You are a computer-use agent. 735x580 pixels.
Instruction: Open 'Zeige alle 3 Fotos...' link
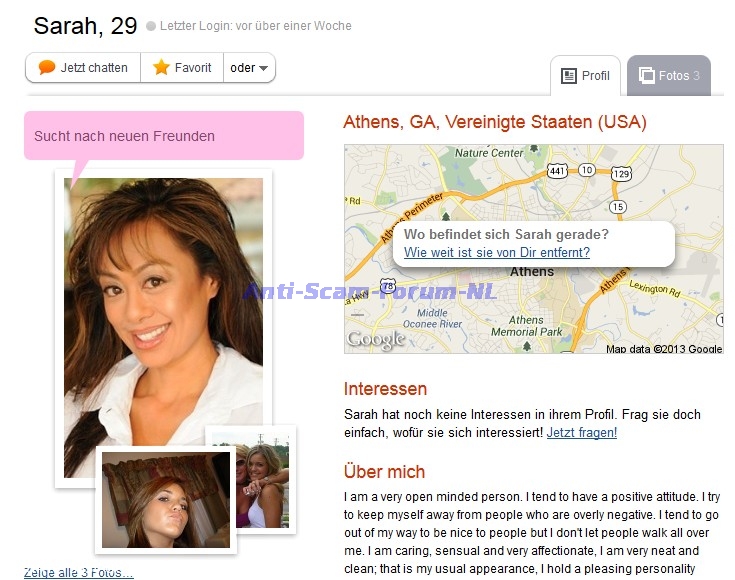pyautogui.click(x=79, y=572)
